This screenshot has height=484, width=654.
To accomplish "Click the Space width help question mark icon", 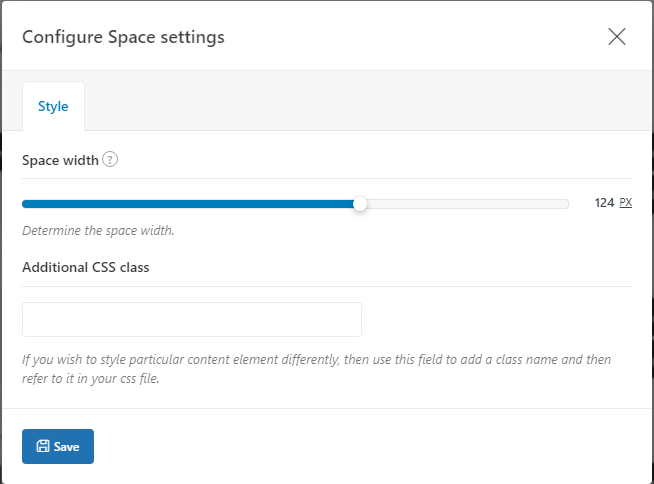I will [110, 159].
